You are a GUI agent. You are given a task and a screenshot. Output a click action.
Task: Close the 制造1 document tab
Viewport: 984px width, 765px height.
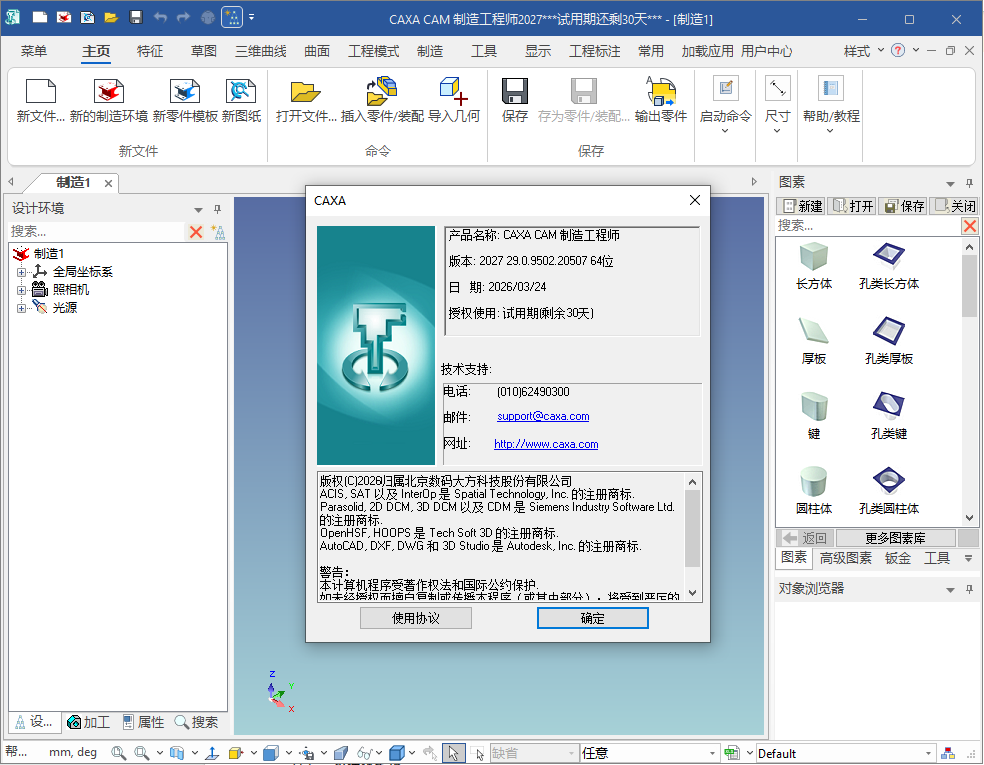[109, 183]
